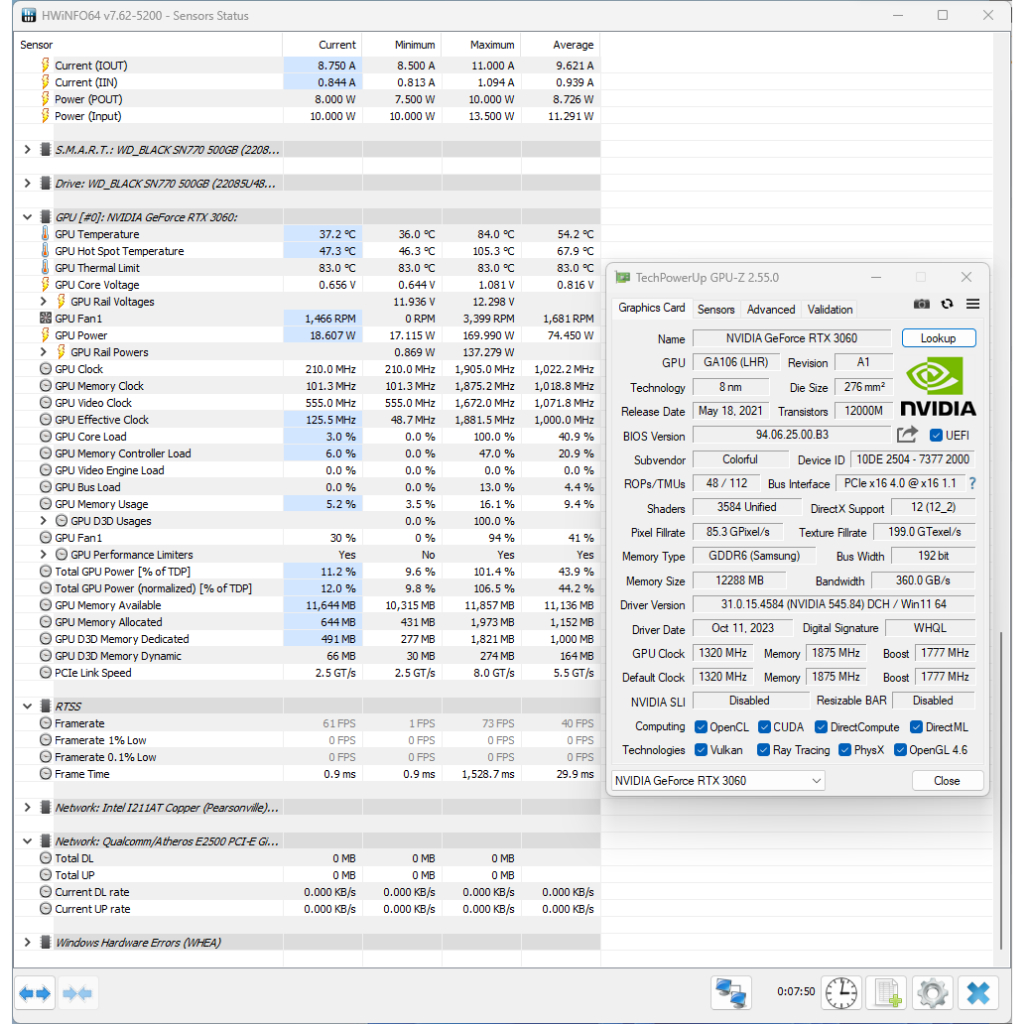This screenshot has width=1024, height=1024.
Task: Toggle the Ray Tracing checkbox
Action: pyautogui.click(x=764, y=750)
